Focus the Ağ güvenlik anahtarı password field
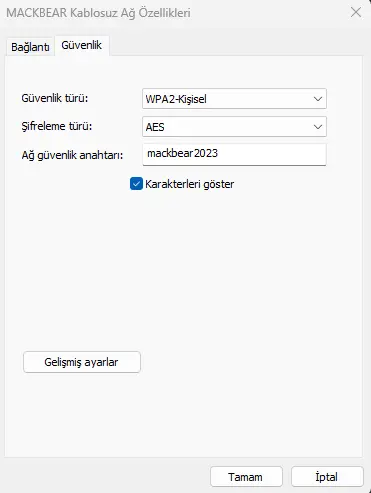 click(234, 154)
